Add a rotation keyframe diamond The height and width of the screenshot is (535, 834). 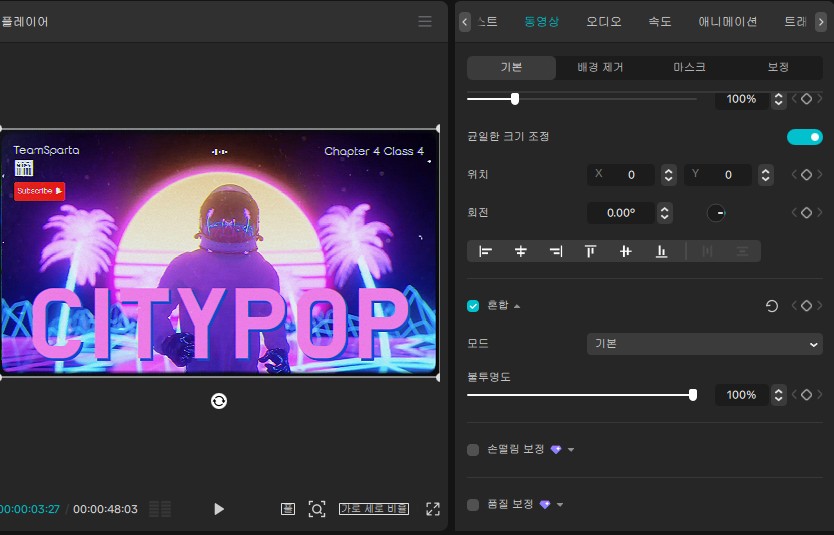coord(806,213)
